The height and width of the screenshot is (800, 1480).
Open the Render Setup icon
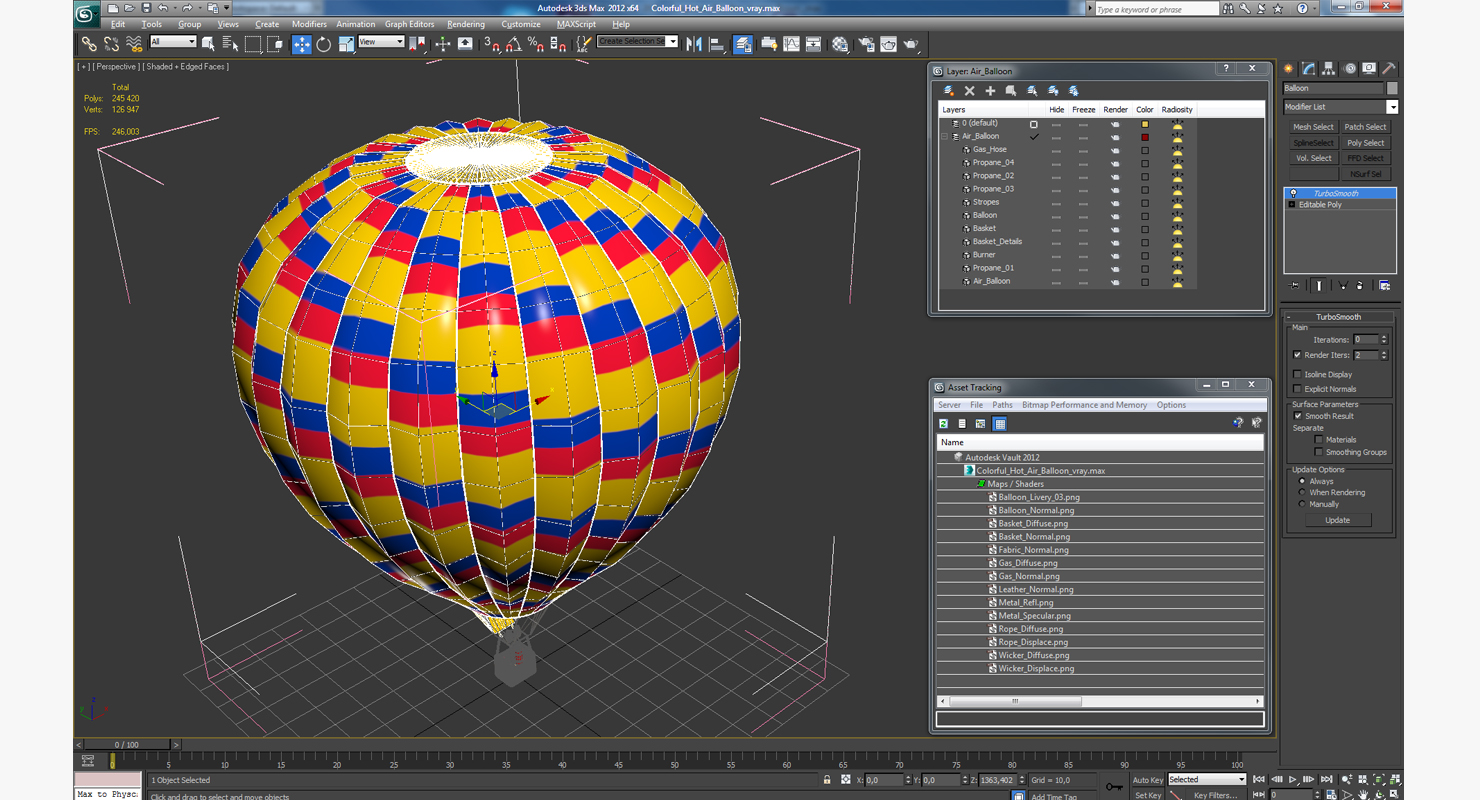click(866, 44)
